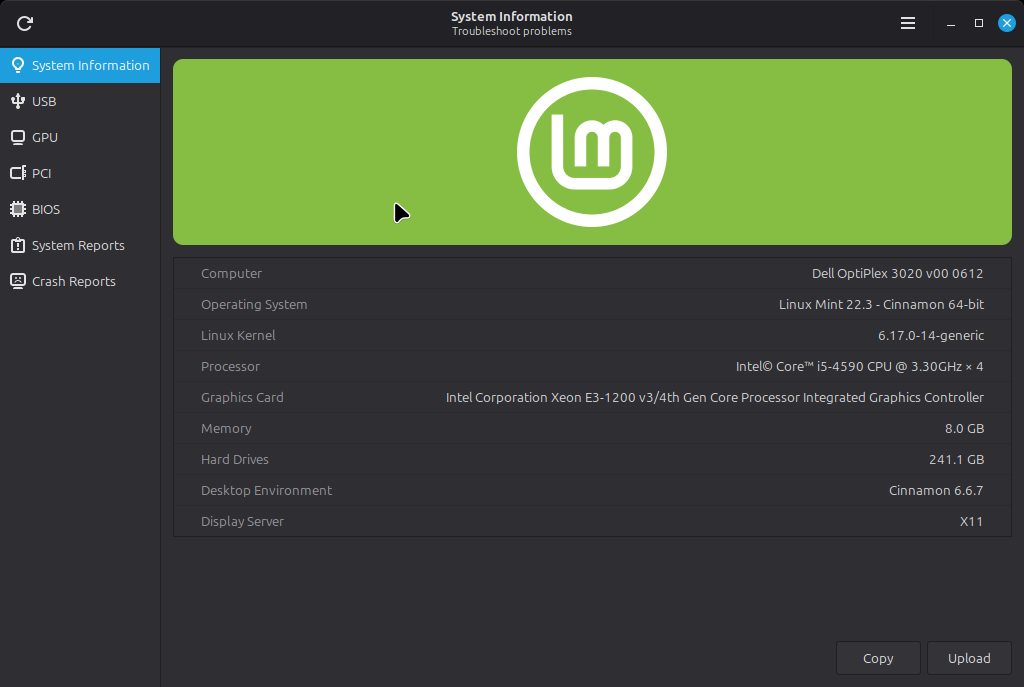
Task: Click the Upload button
Action: tap(969, 658)
